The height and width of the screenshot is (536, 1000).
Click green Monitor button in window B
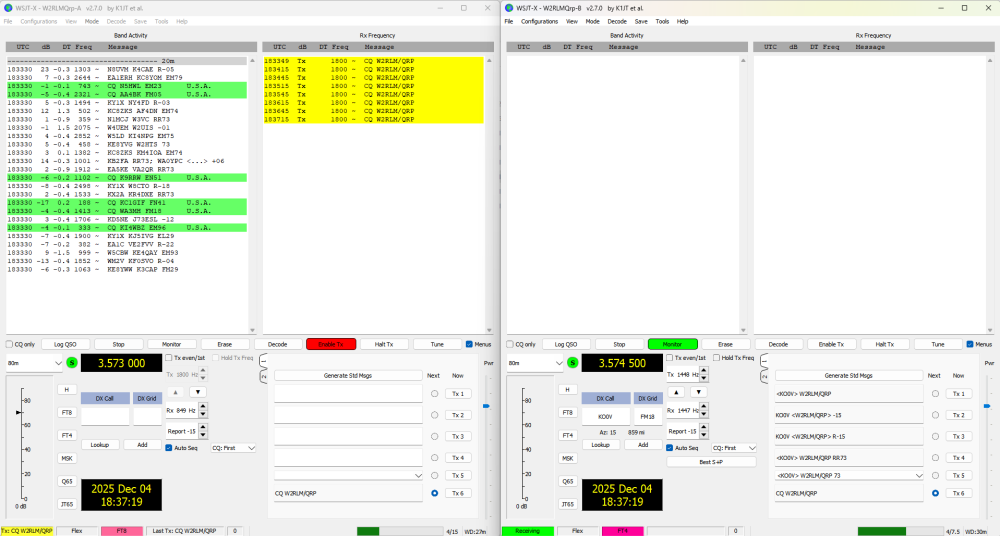(672, 345)
